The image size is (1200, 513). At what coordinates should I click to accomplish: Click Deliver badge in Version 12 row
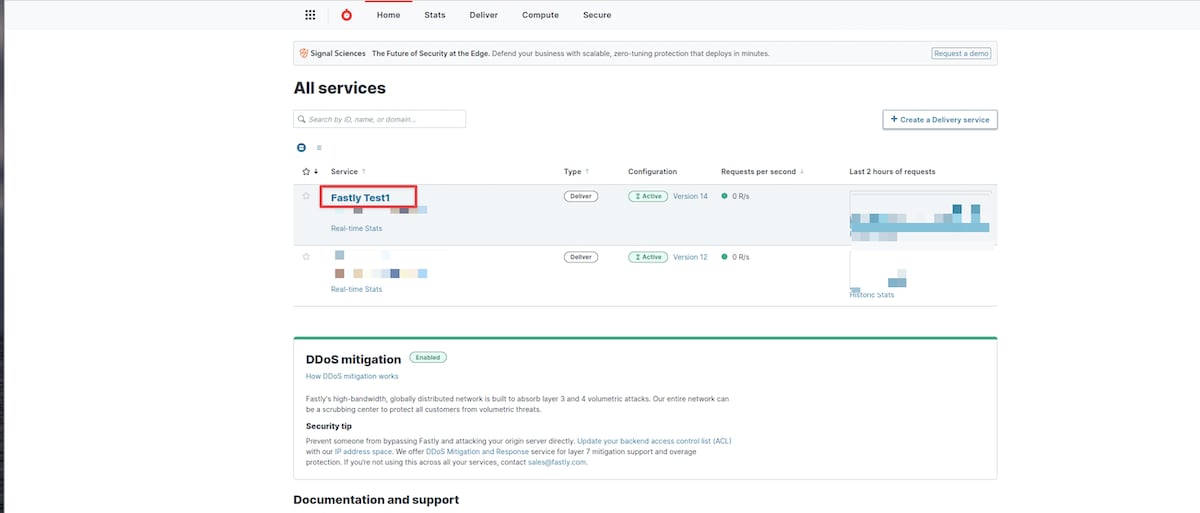581,257
